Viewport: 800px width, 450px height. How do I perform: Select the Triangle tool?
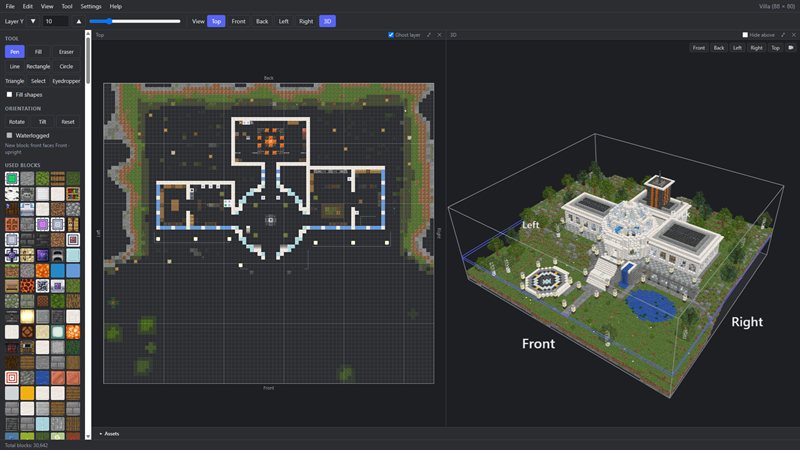tap(15, 81)
